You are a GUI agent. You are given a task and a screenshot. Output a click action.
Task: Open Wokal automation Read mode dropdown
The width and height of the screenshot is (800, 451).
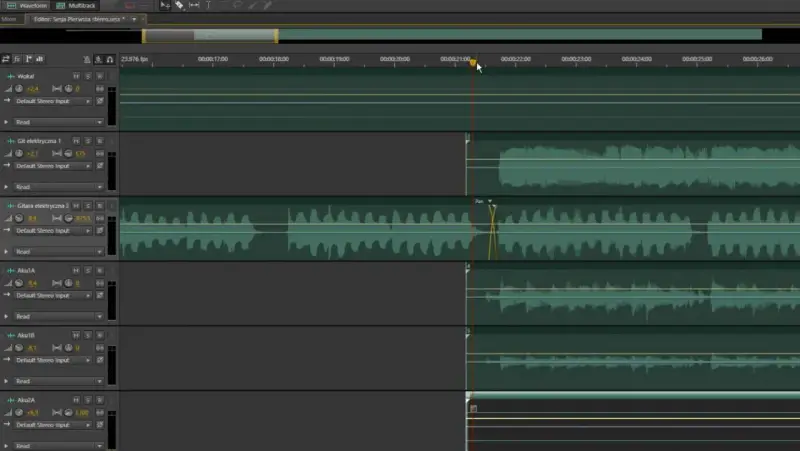(x=58, y=122)
